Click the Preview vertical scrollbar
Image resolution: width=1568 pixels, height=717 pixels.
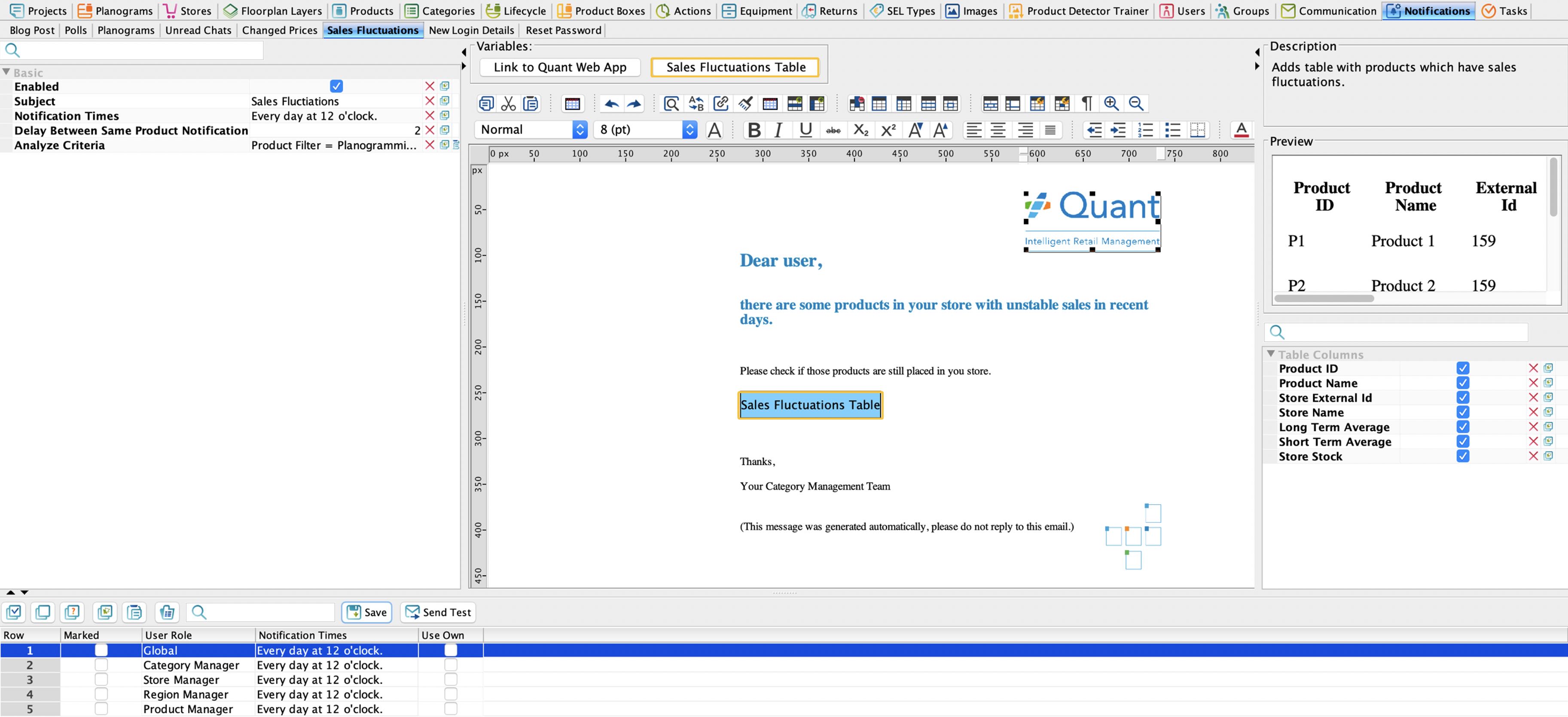(x=1553, y=187)
